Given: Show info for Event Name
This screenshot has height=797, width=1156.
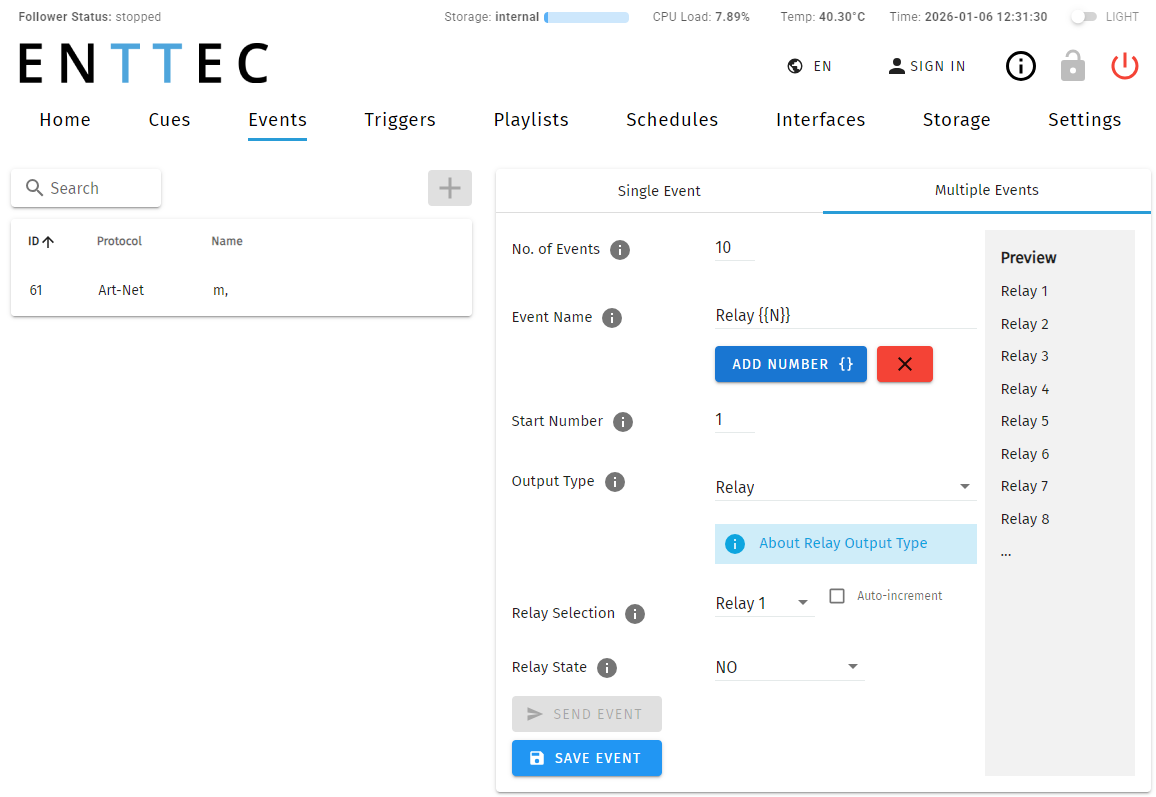Looking at the screenshot, I should [x=612, y=318].
